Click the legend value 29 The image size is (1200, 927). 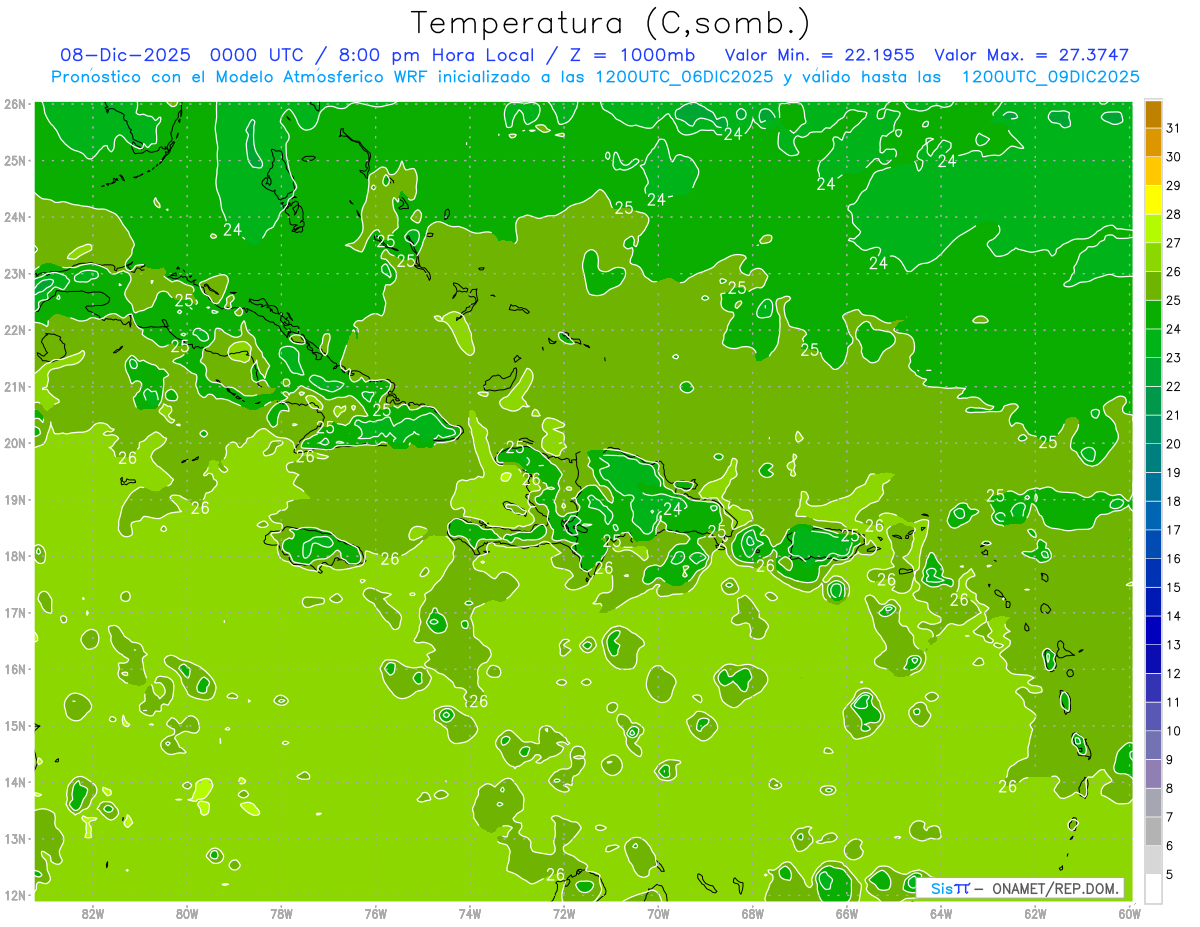(x=1173, y=186)
